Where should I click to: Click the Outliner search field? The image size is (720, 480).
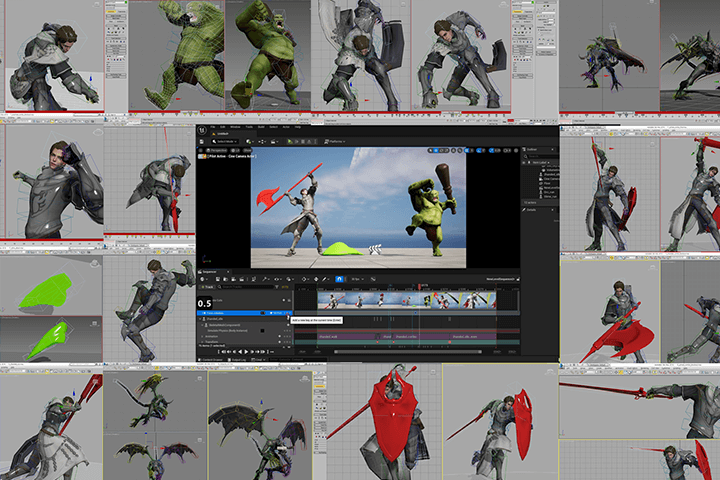pos(541,157)
